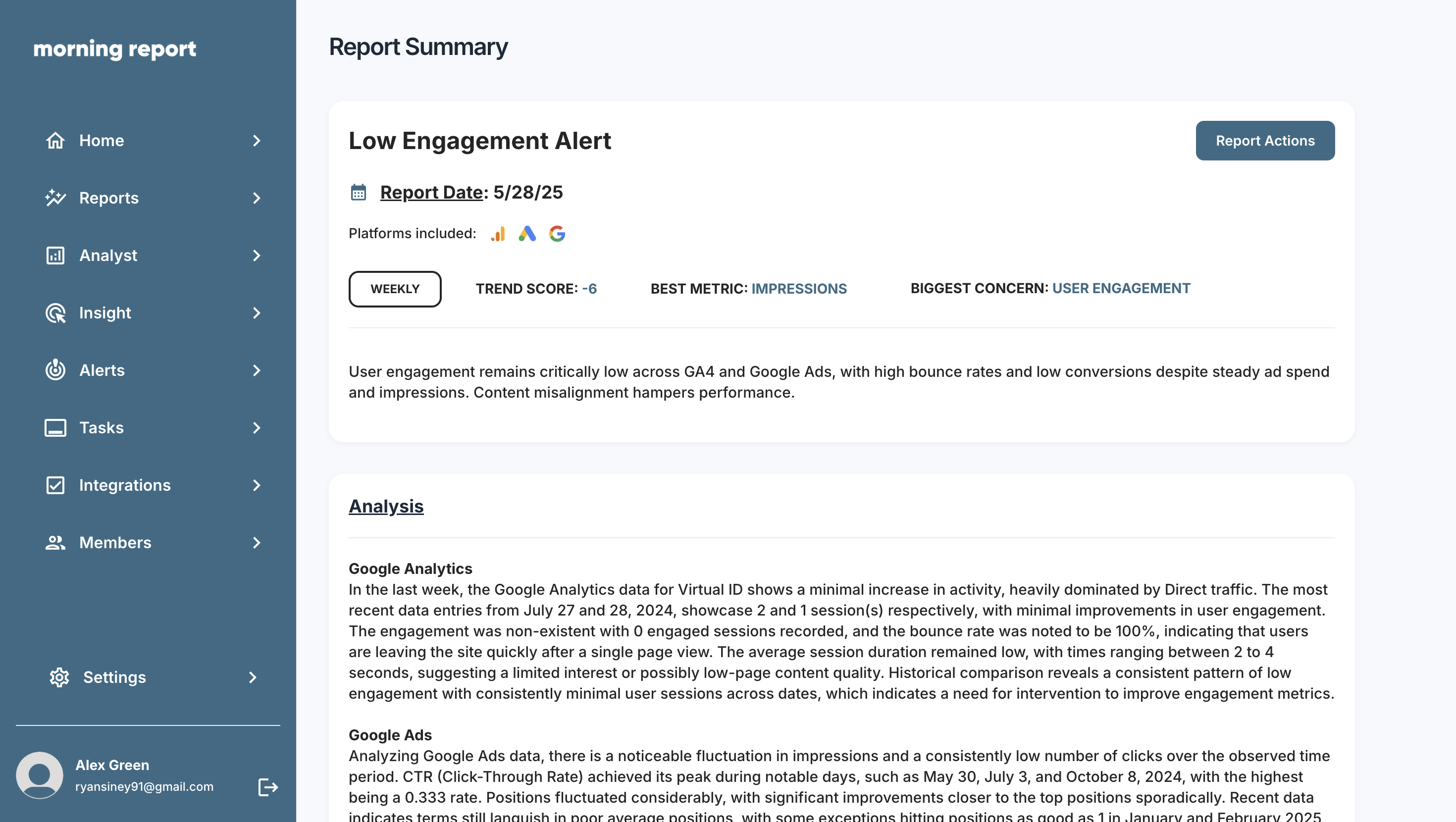
Task: Click the IMPRESSIONS best metric value
Action: [799, 289]
